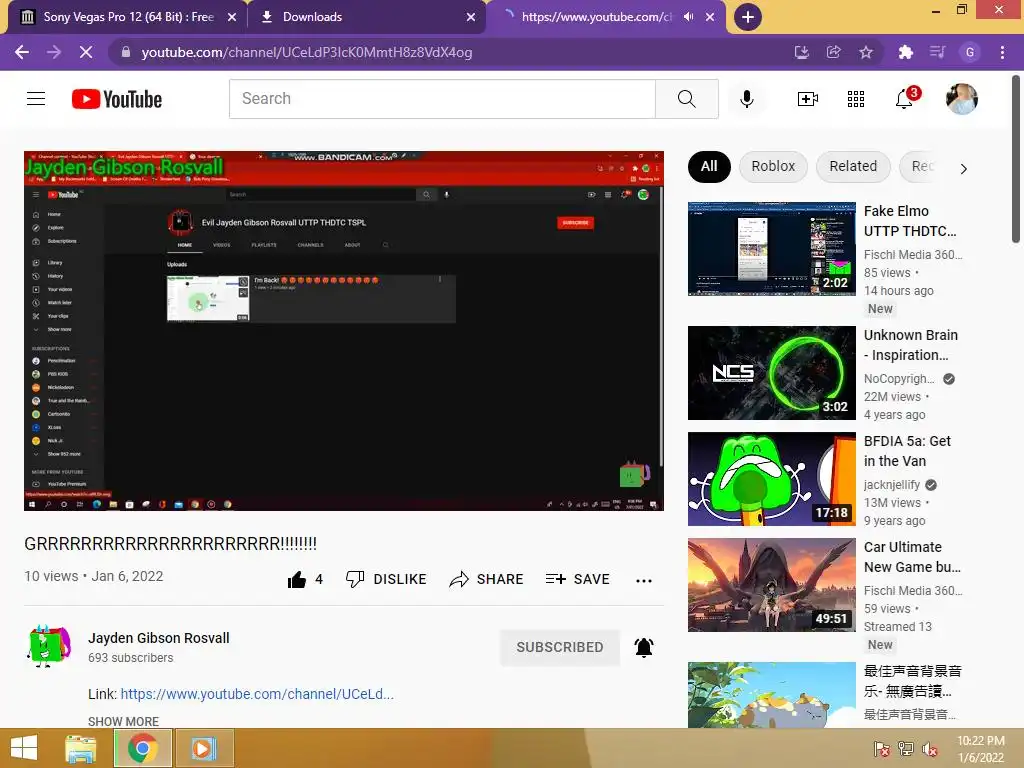Open media controls icon in Chrome toolbar
Image resolution: width=1024 pixels, height=768 pixels.
[x=938, y=52]
